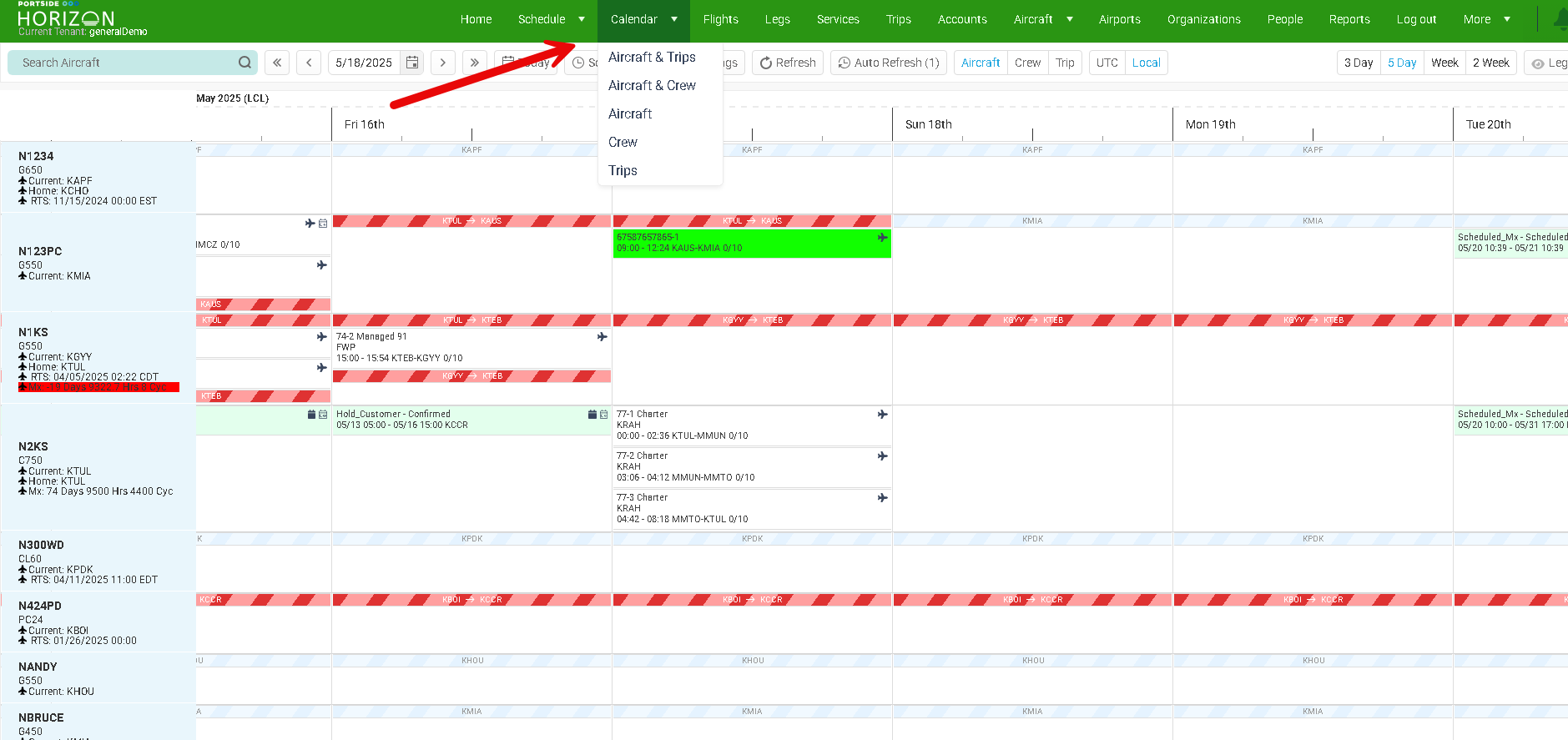Screen dimensions: 1568x740
Task: Go to previous day with left chevron
Action: pos(309,63)
